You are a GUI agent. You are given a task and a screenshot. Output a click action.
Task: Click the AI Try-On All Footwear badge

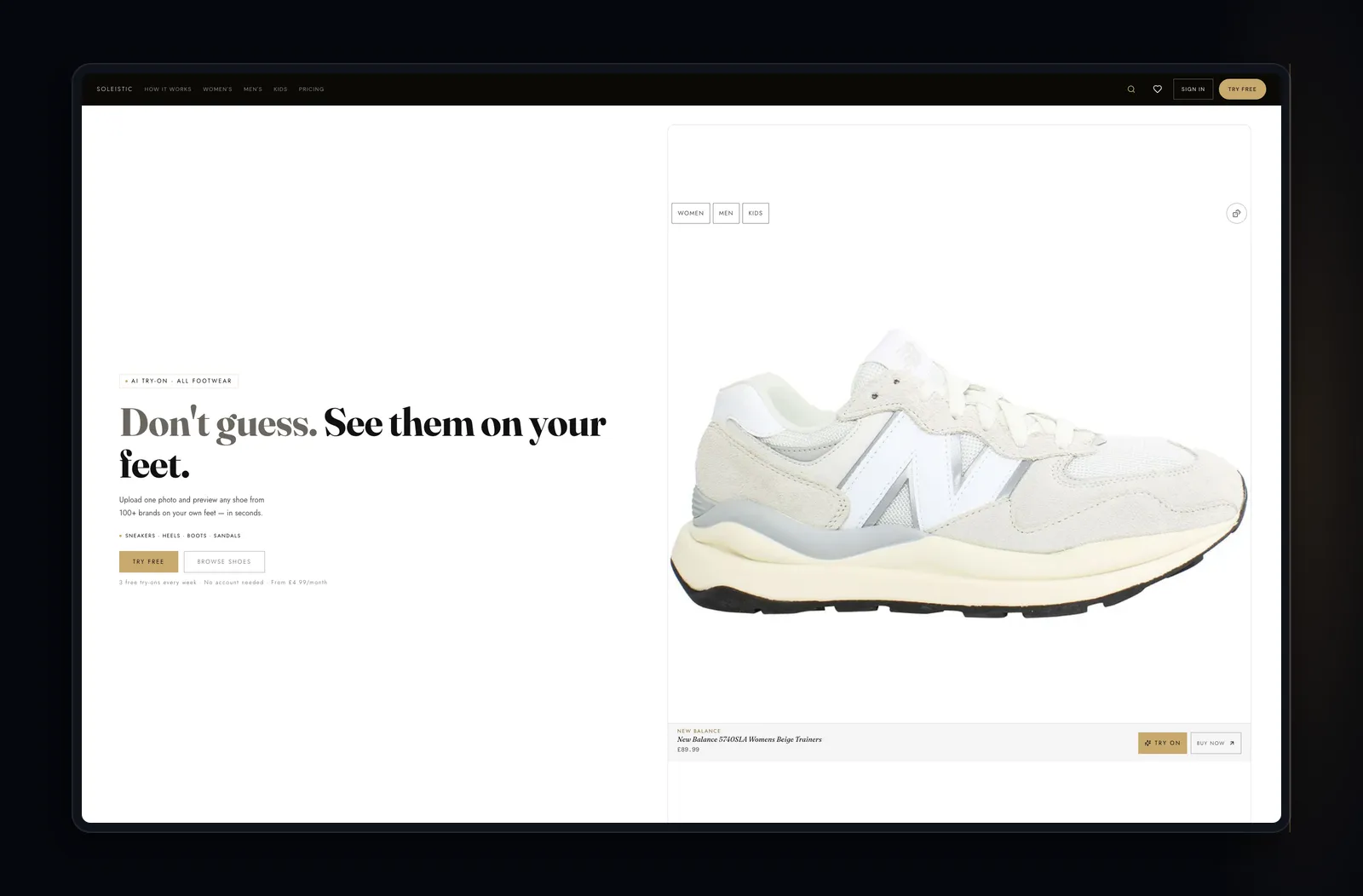[179, 381]
